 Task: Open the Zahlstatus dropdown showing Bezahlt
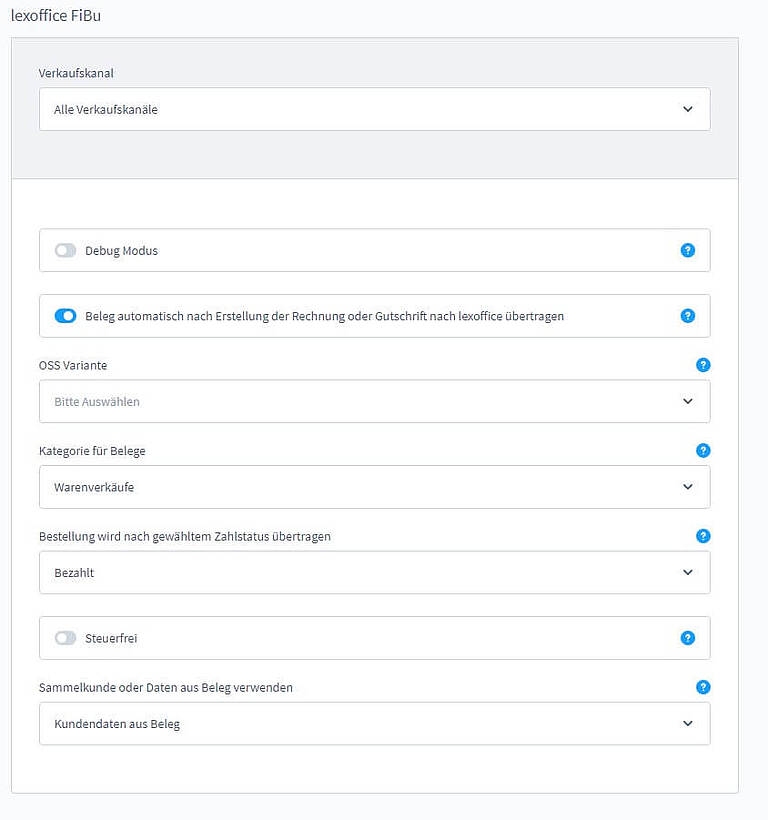pyautogui.click(x=374, y=573)
